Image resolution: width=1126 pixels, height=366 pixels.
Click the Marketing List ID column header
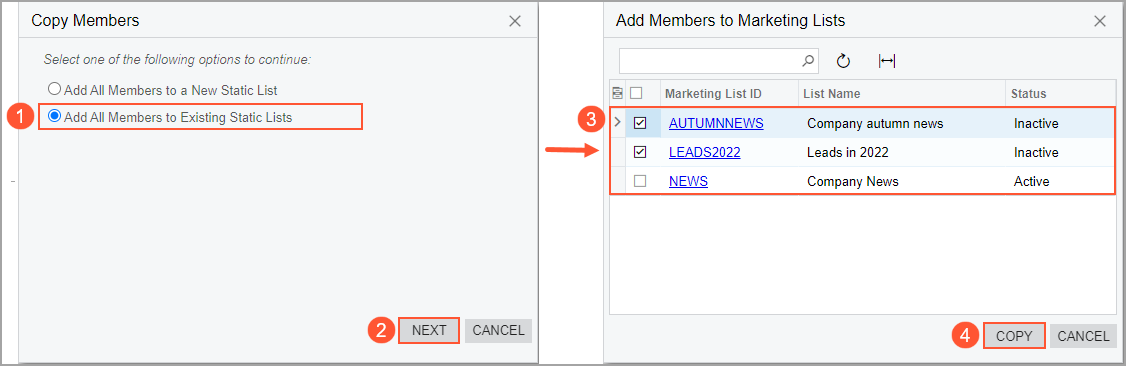(729, 93)
